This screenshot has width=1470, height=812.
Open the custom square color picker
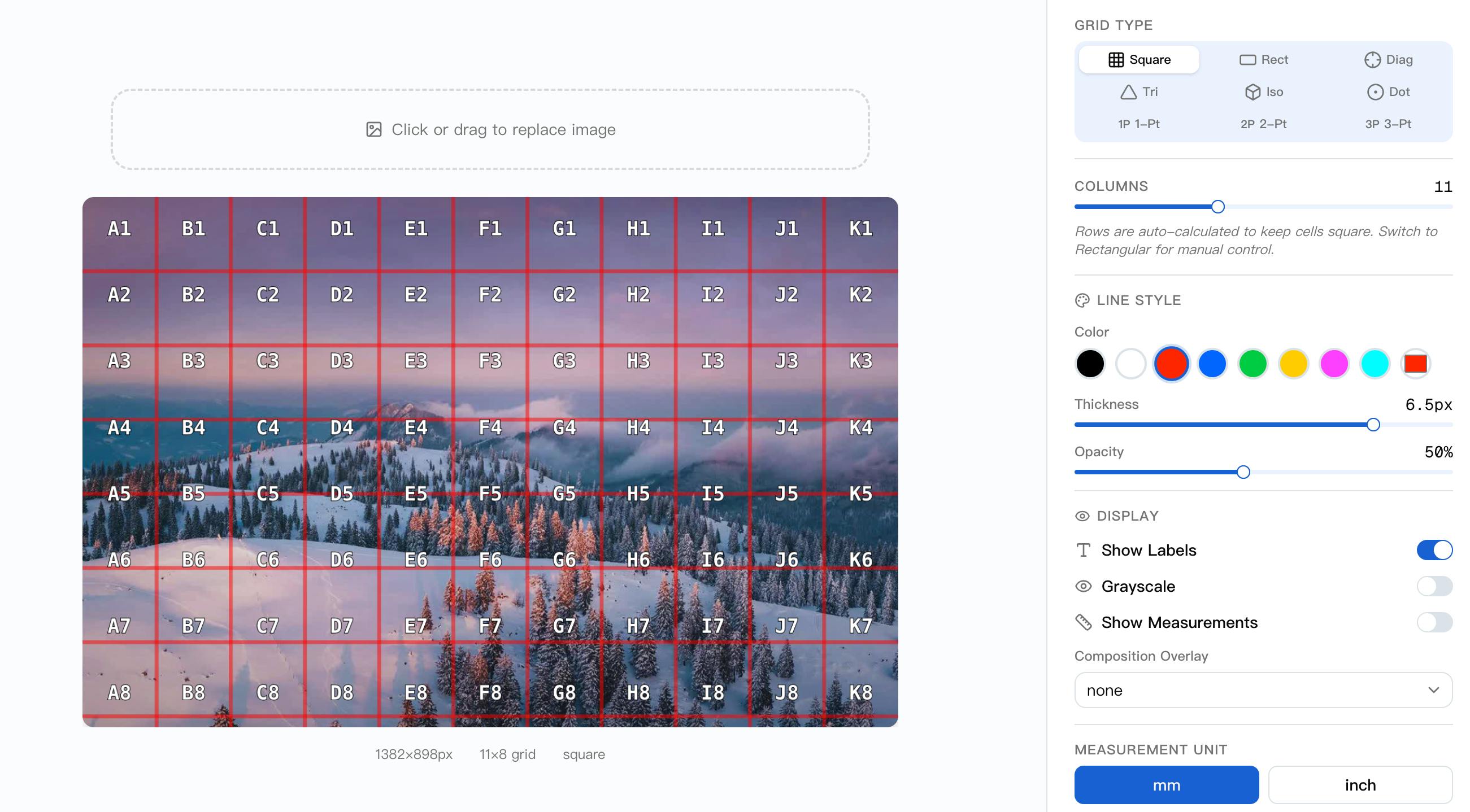tap(1415, 364)
